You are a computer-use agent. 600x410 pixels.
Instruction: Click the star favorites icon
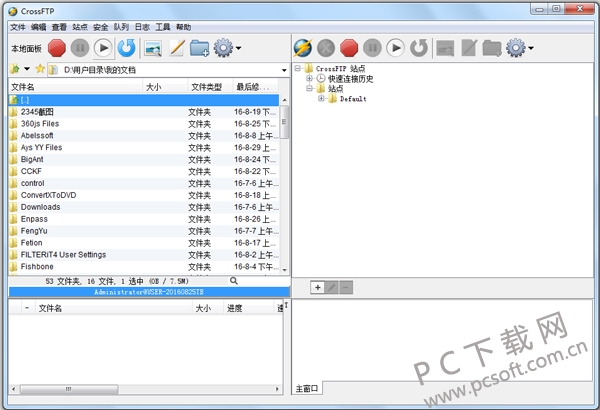pos(40,69)
